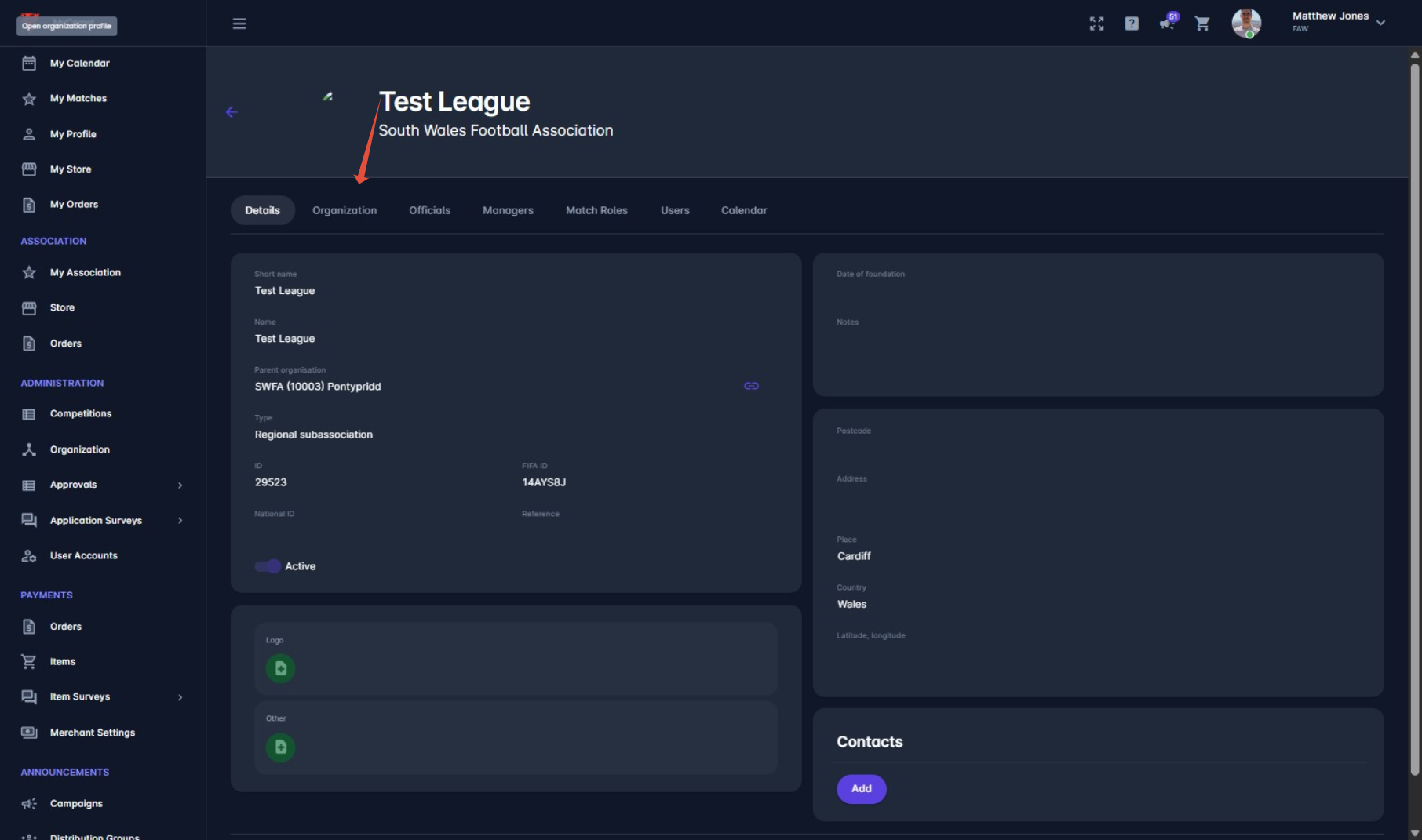Open announcements megaphone notifications
Screen dimensions: 1422x840
click(x=1168, y=23)
